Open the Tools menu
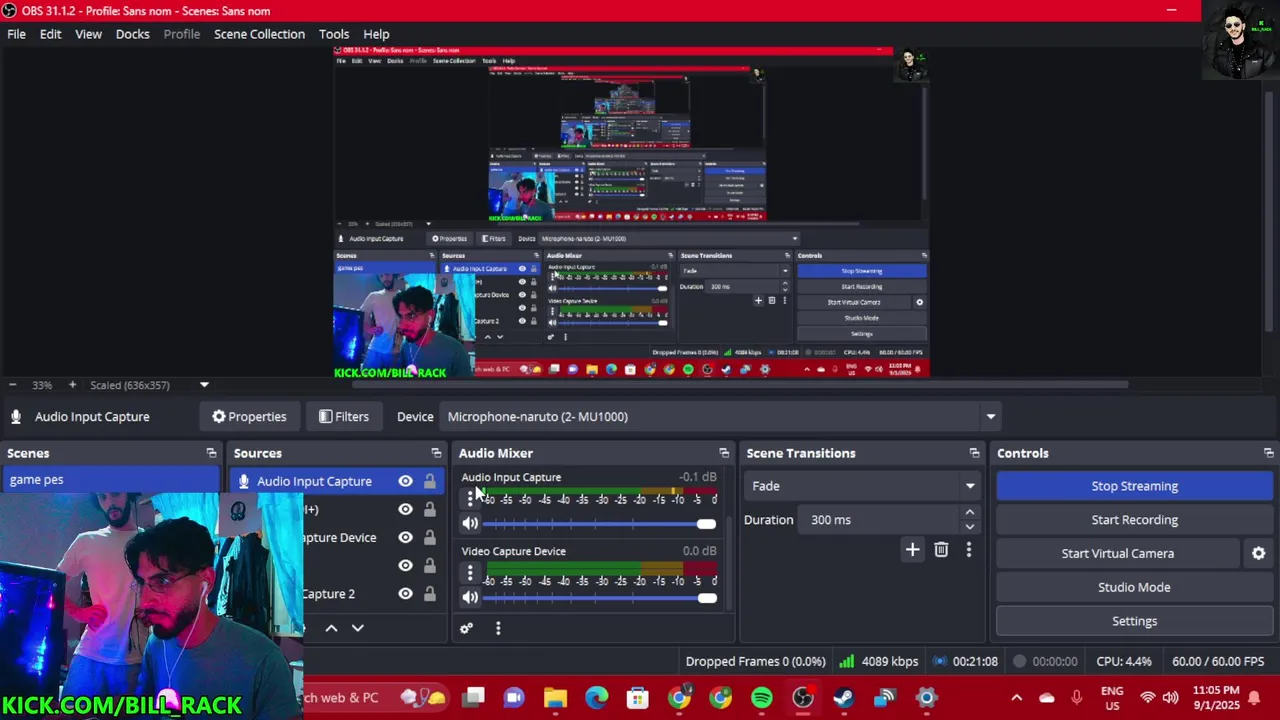The width and height of the screenshot is (1280, 720). point(334,34)
